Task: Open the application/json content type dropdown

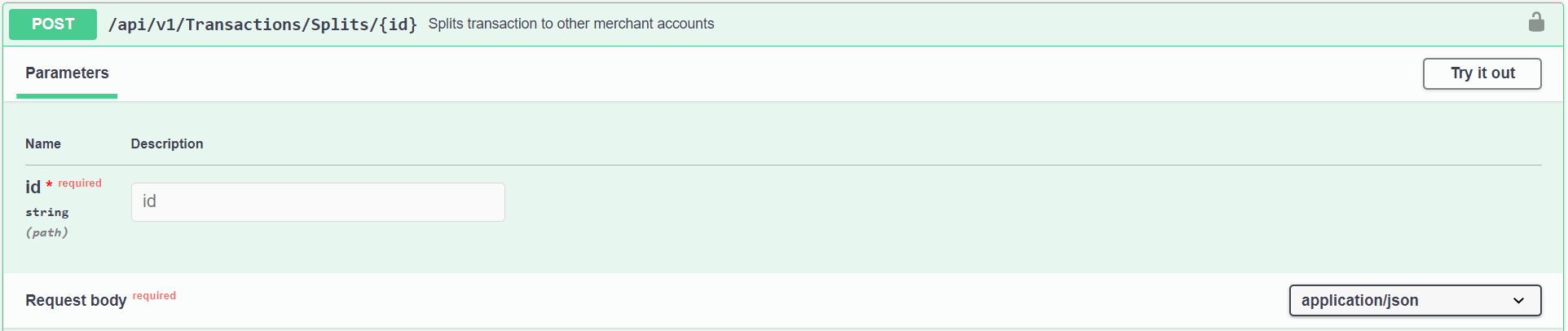Action: [x=1415, y=300]
